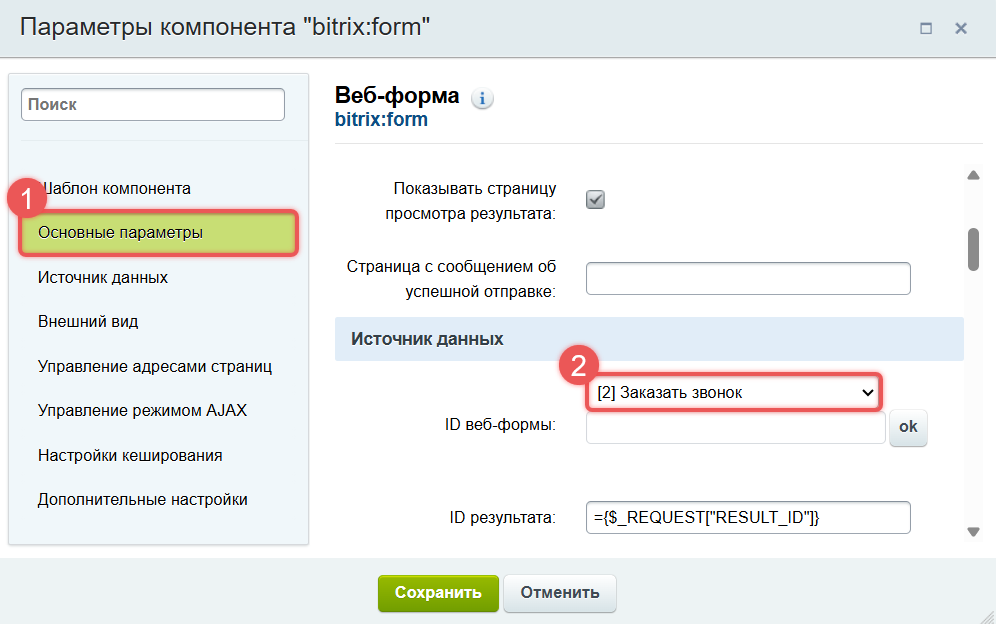
Task: Select Шаблон компонента section
Action: [x=114, y=189]
